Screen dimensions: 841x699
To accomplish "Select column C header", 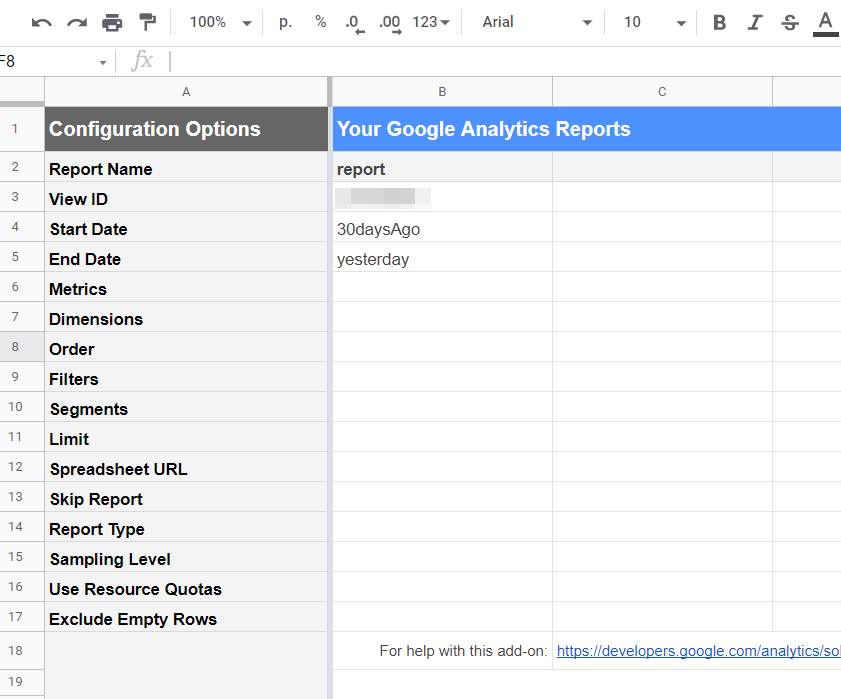I will pyautogui.click(x=662, y=92).
